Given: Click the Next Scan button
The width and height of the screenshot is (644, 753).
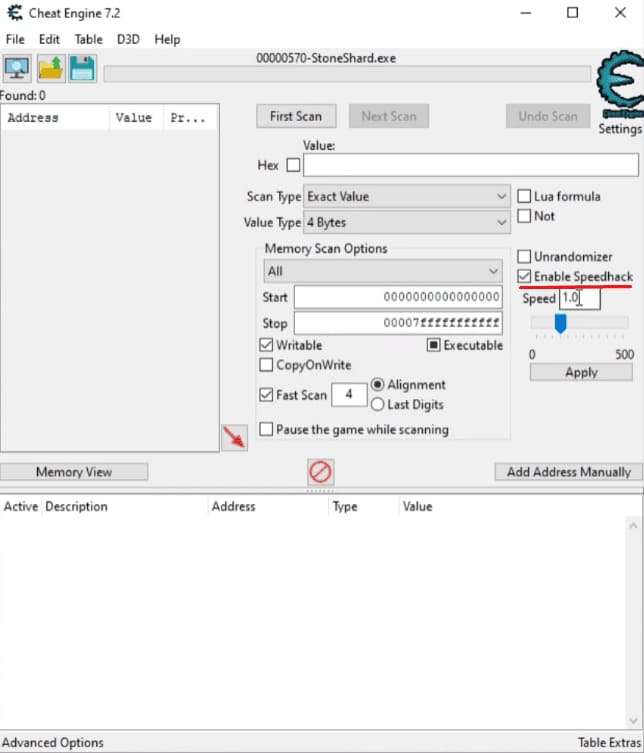Looking at the screenshot, I should click(x=389, y=116).
